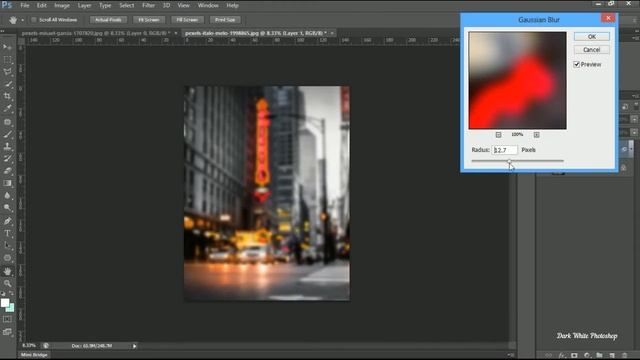Select the Quick Selection tool
The image size is (640, 360).
[x=7, y=84]
